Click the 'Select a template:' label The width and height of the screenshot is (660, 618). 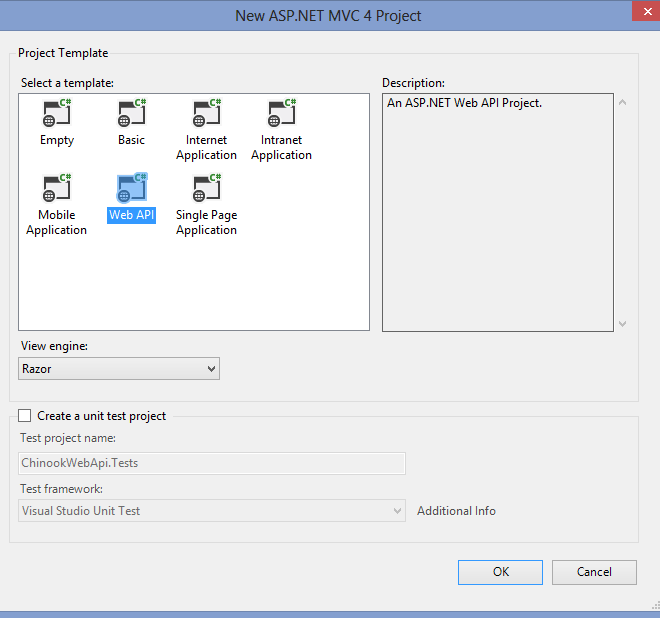click(67, 83)
